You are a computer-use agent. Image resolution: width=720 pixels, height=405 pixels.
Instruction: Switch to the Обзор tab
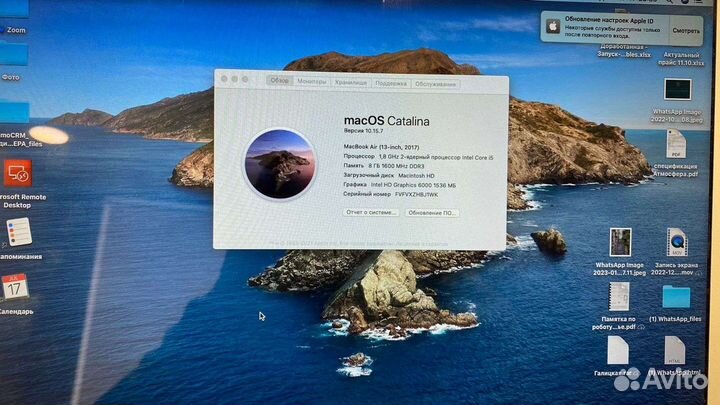pyautogui.click(x=279, y=80)
